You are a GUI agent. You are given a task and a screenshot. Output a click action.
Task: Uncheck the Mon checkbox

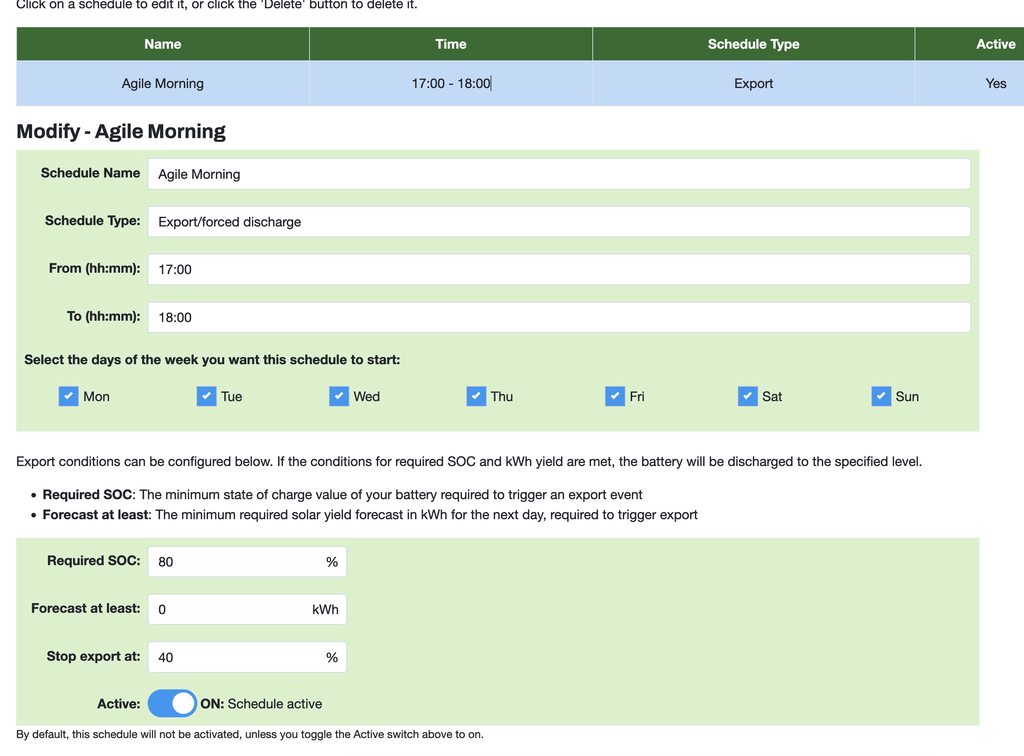tap(68, 396)
